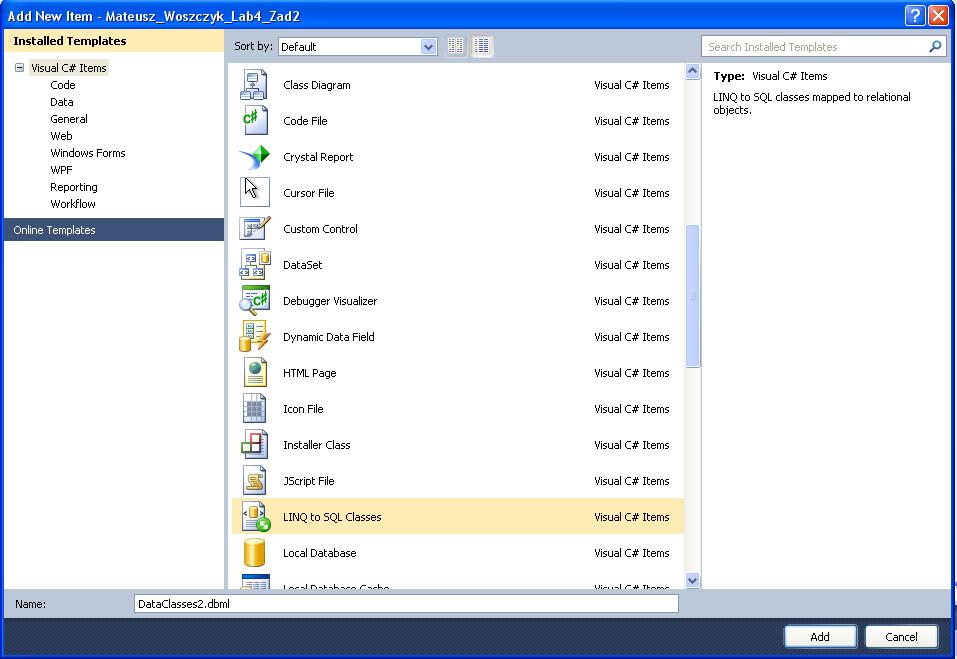Select the Reporting category
This screenshot has height=659, width=957.
click(74, 187)
